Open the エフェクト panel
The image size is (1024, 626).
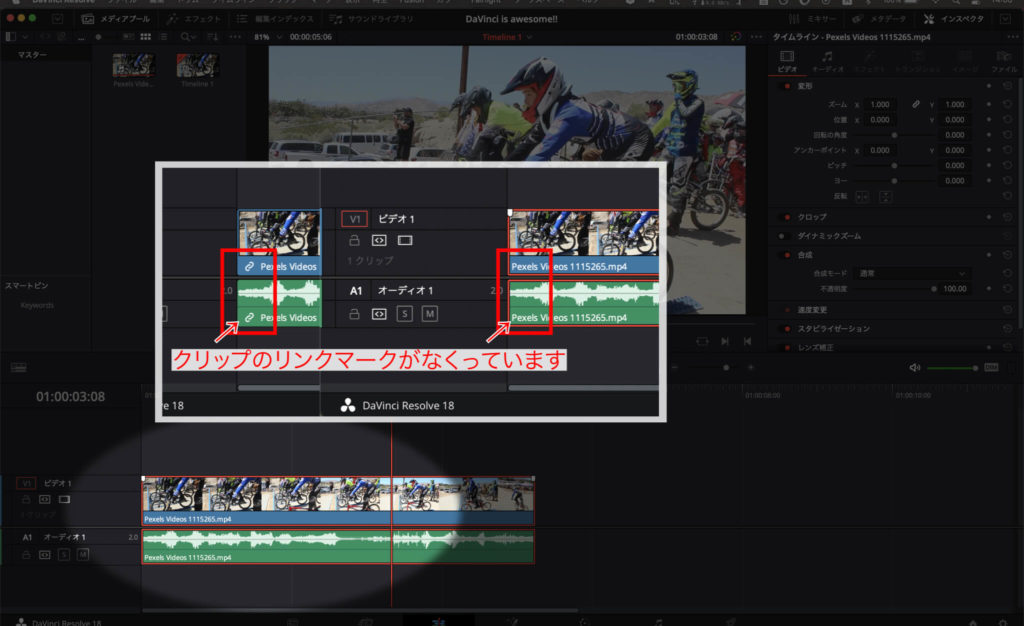pyautogui.click(x=194, y=19)
